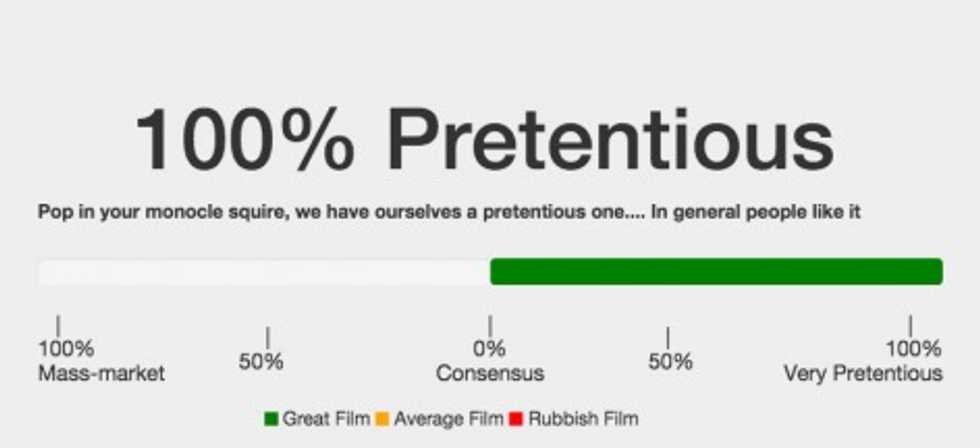The height and width of the screenshot is (448, 980).
Task: Click the empty white portion of the bar
Action: click(263, 272)
